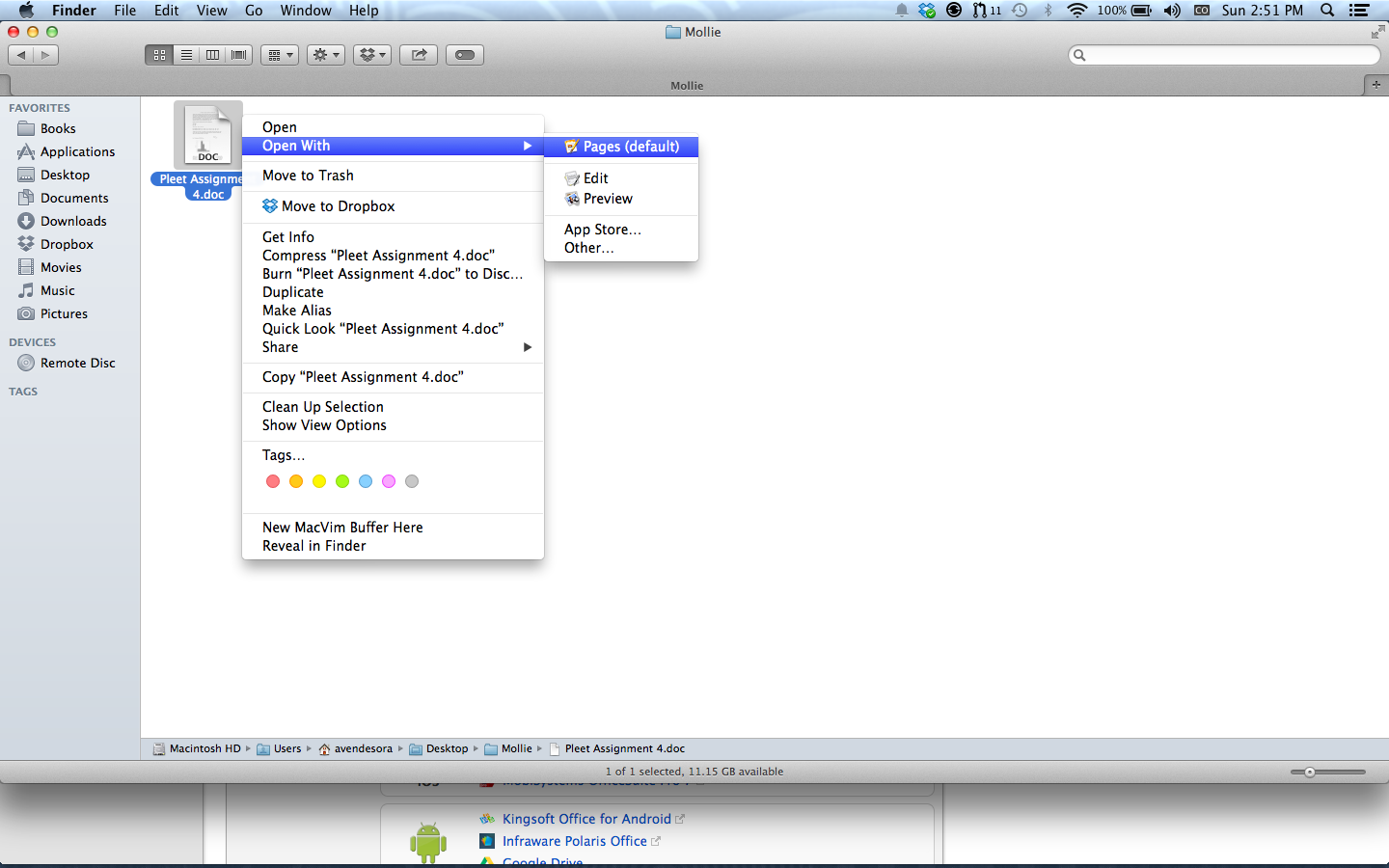Click the icon size slider

click(1327, 772)
